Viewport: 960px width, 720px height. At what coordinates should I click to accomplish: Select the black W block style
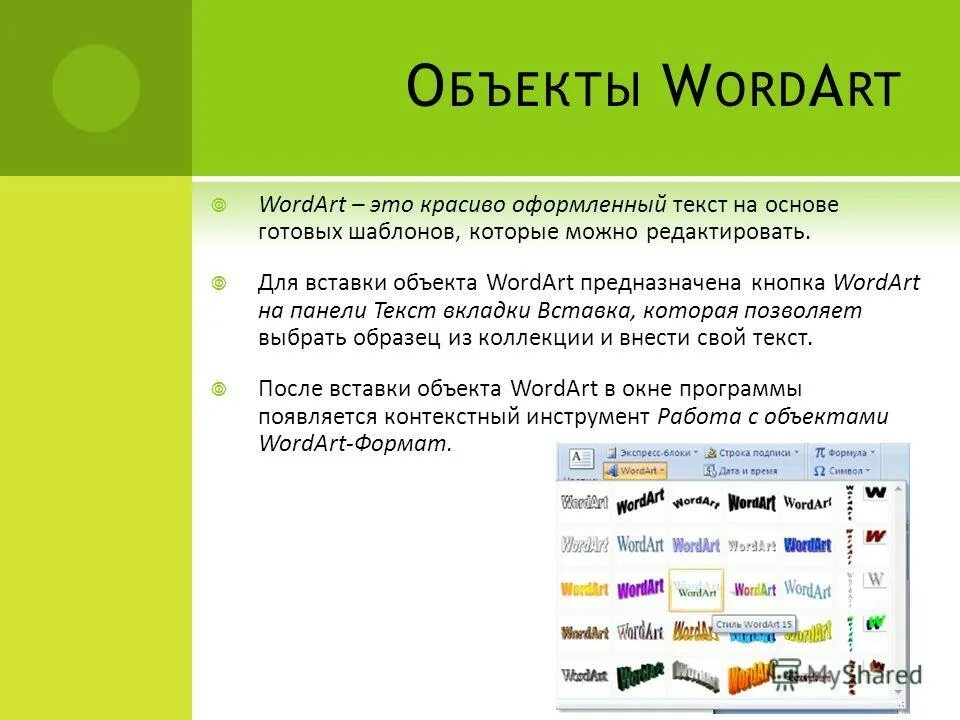coord(876,493)
